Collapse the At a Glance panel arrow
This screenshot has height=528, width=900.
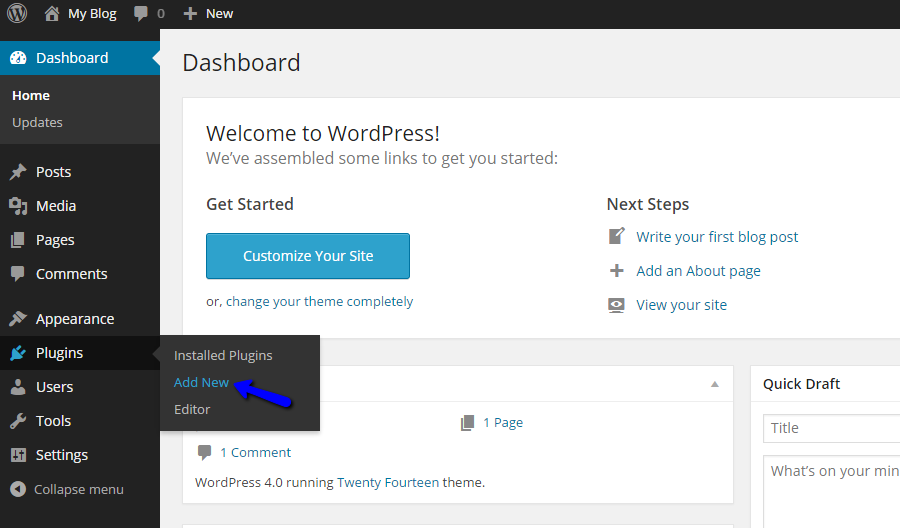point(715,384)
